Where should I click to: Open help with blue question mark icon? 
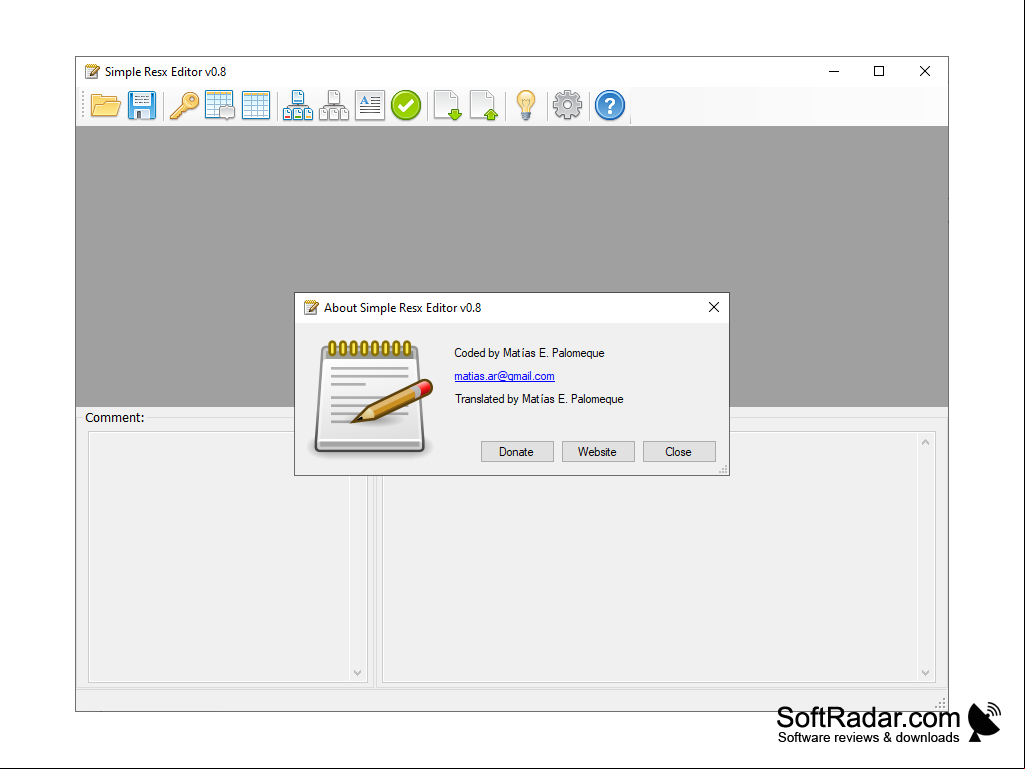point(610,105)
